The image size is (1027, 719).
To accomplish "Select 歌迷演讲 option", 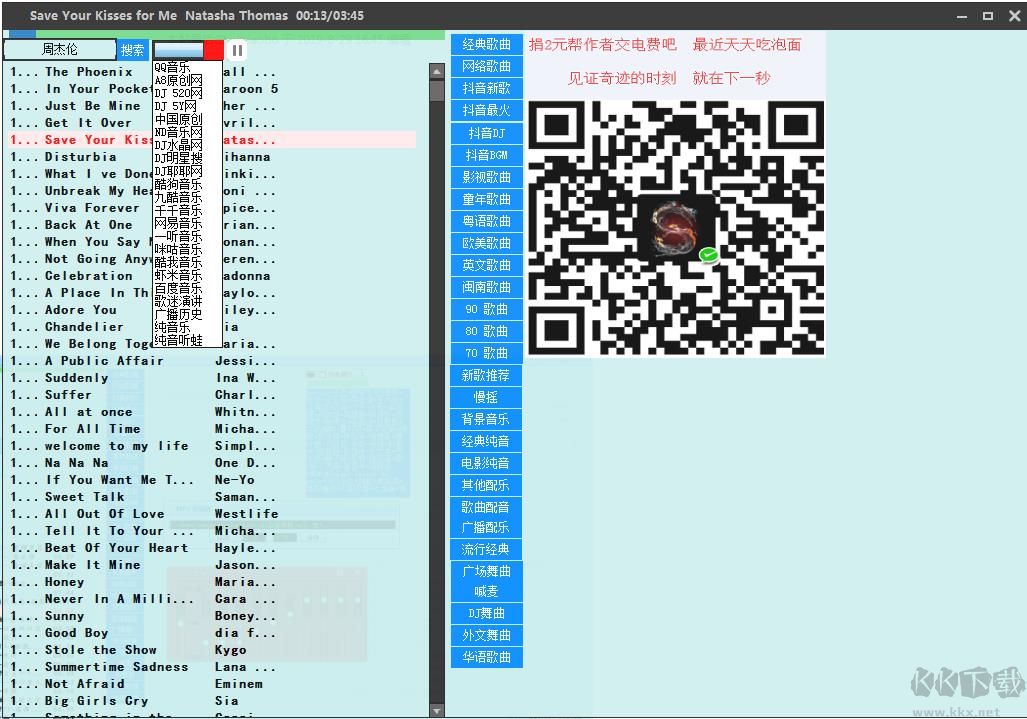I will tap(187, 302).
